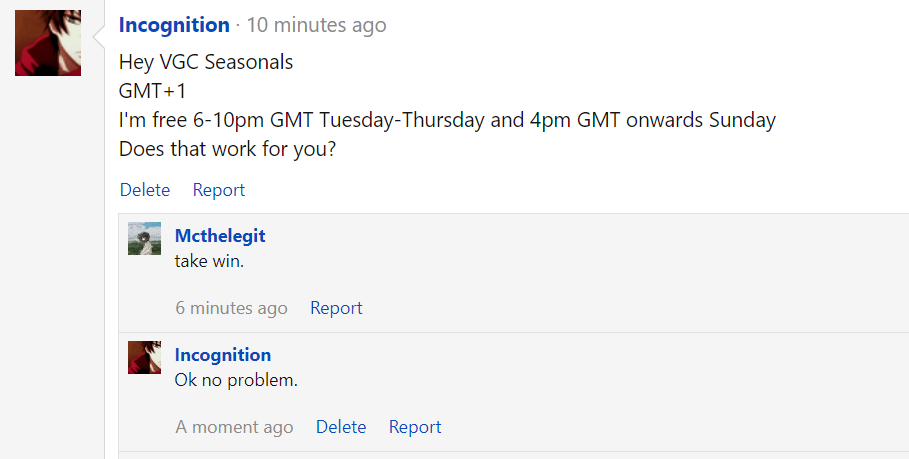Open Incognition's username link in the reply comment

pyautogui.click(x=223, y=354)
